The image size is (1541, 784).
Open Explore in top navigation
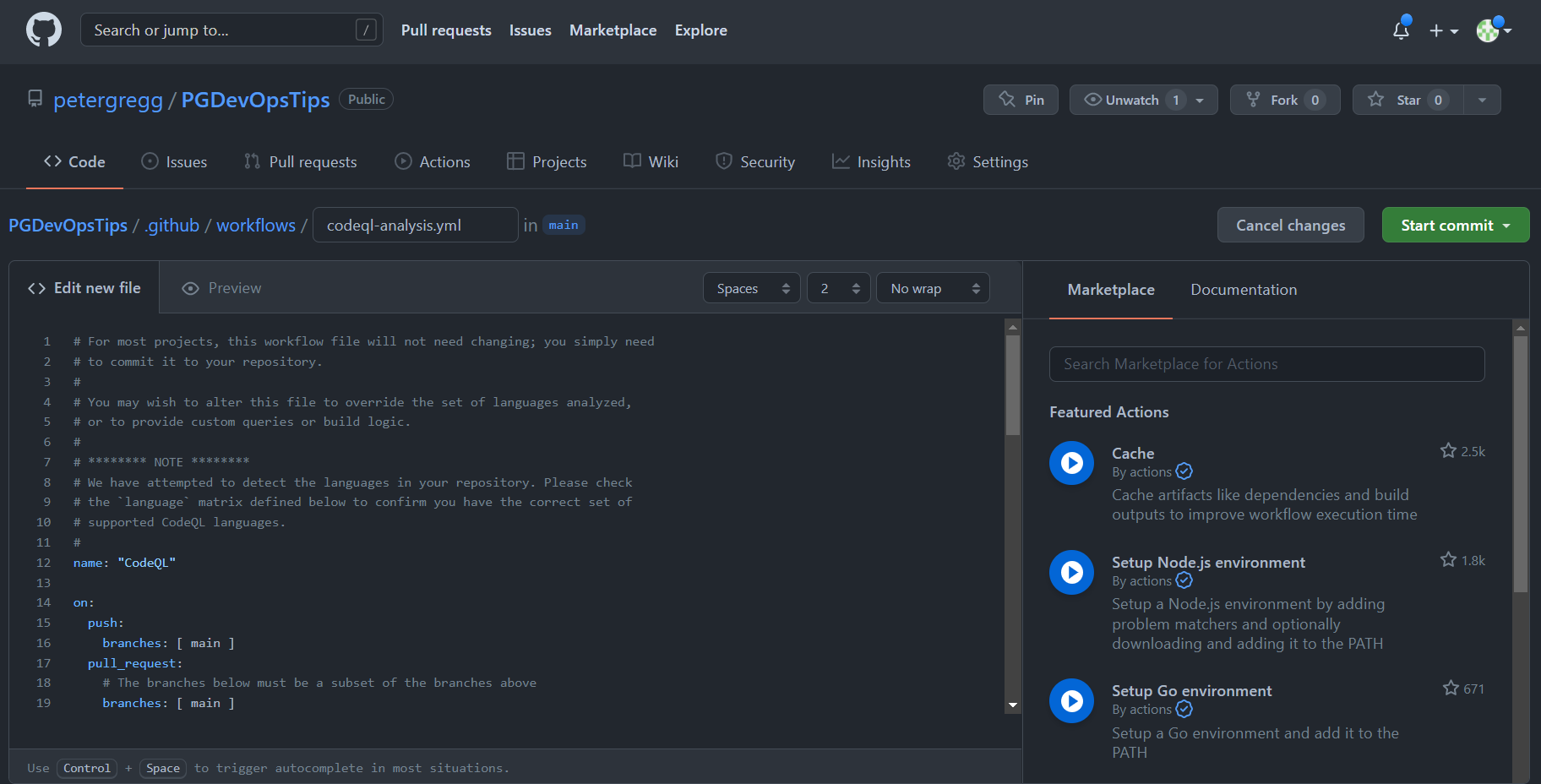[701, 30]
